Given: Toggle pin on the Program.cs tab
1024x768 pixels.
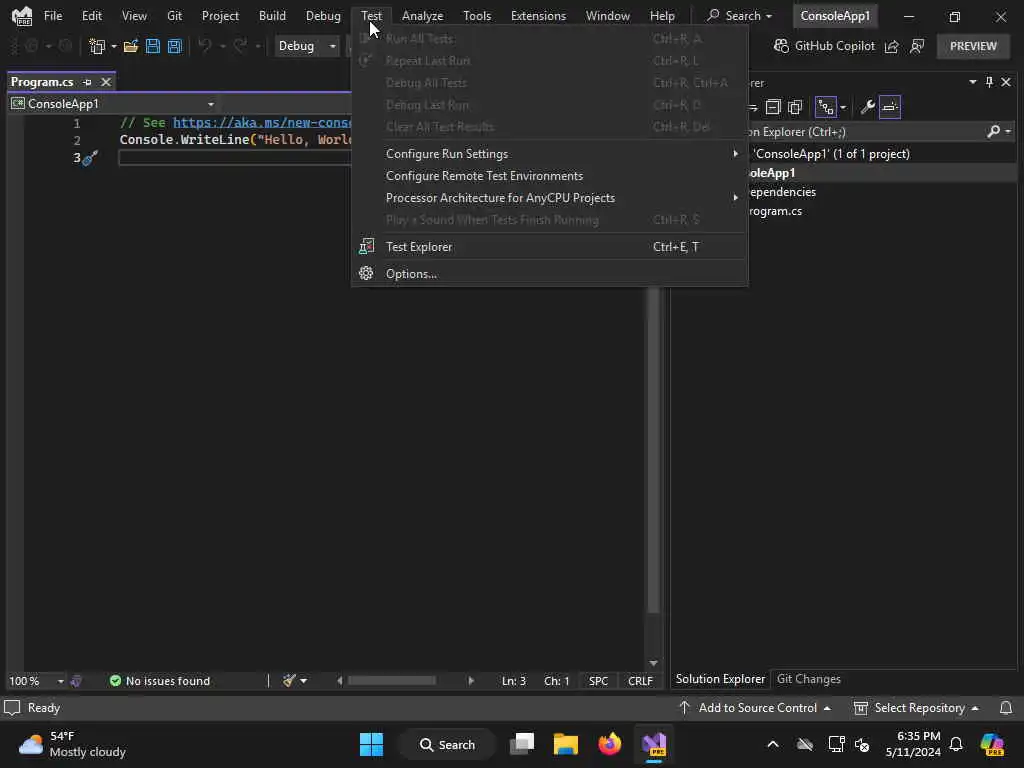Looking at the screenshot, I should click(x=88, y=82).
